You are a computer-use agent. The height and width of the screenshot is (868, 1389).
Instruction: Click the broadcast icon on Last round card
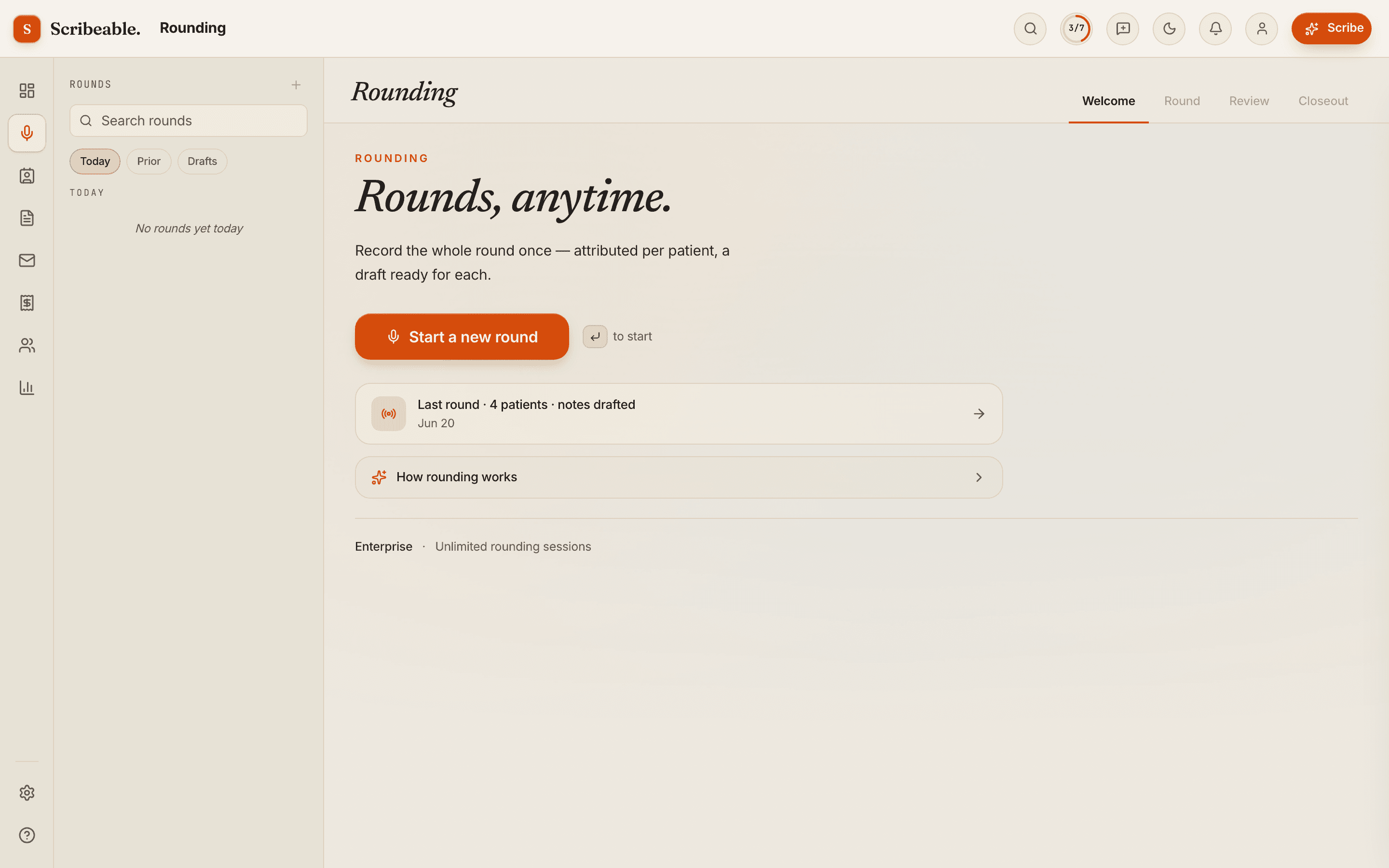point(389,414)
